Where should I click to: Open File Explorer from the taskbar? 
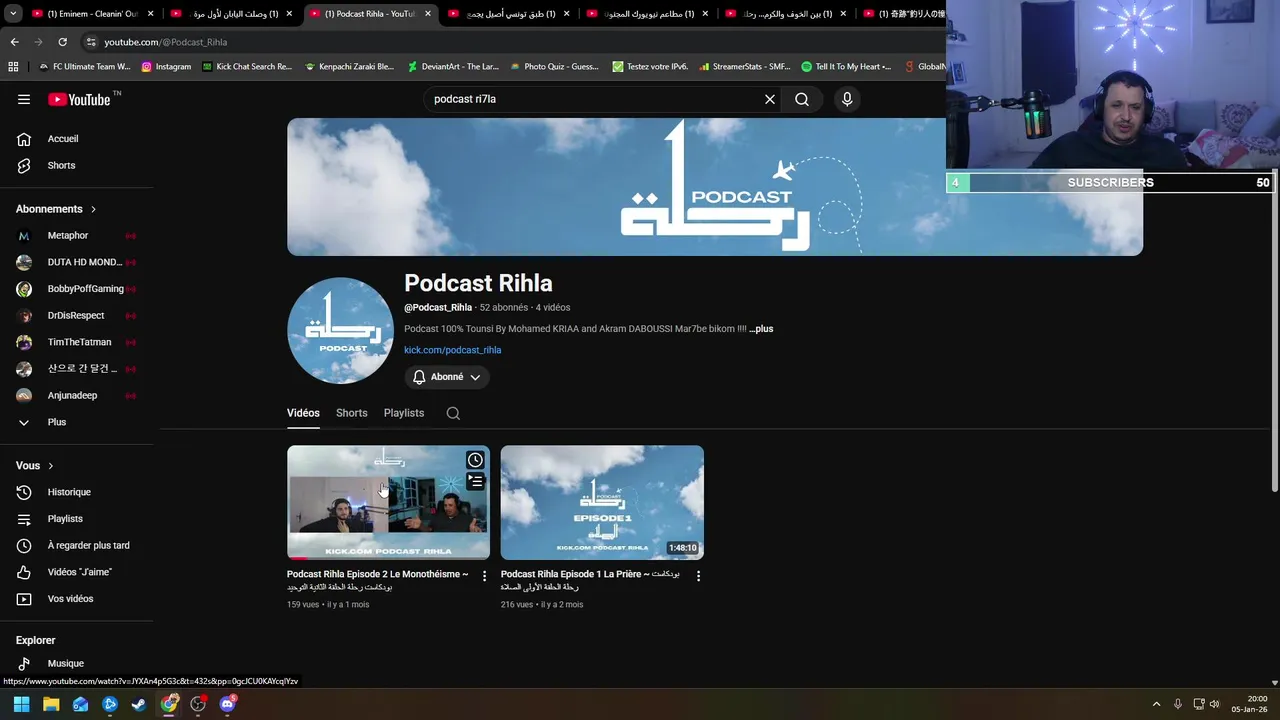click(x=51, y=704)
